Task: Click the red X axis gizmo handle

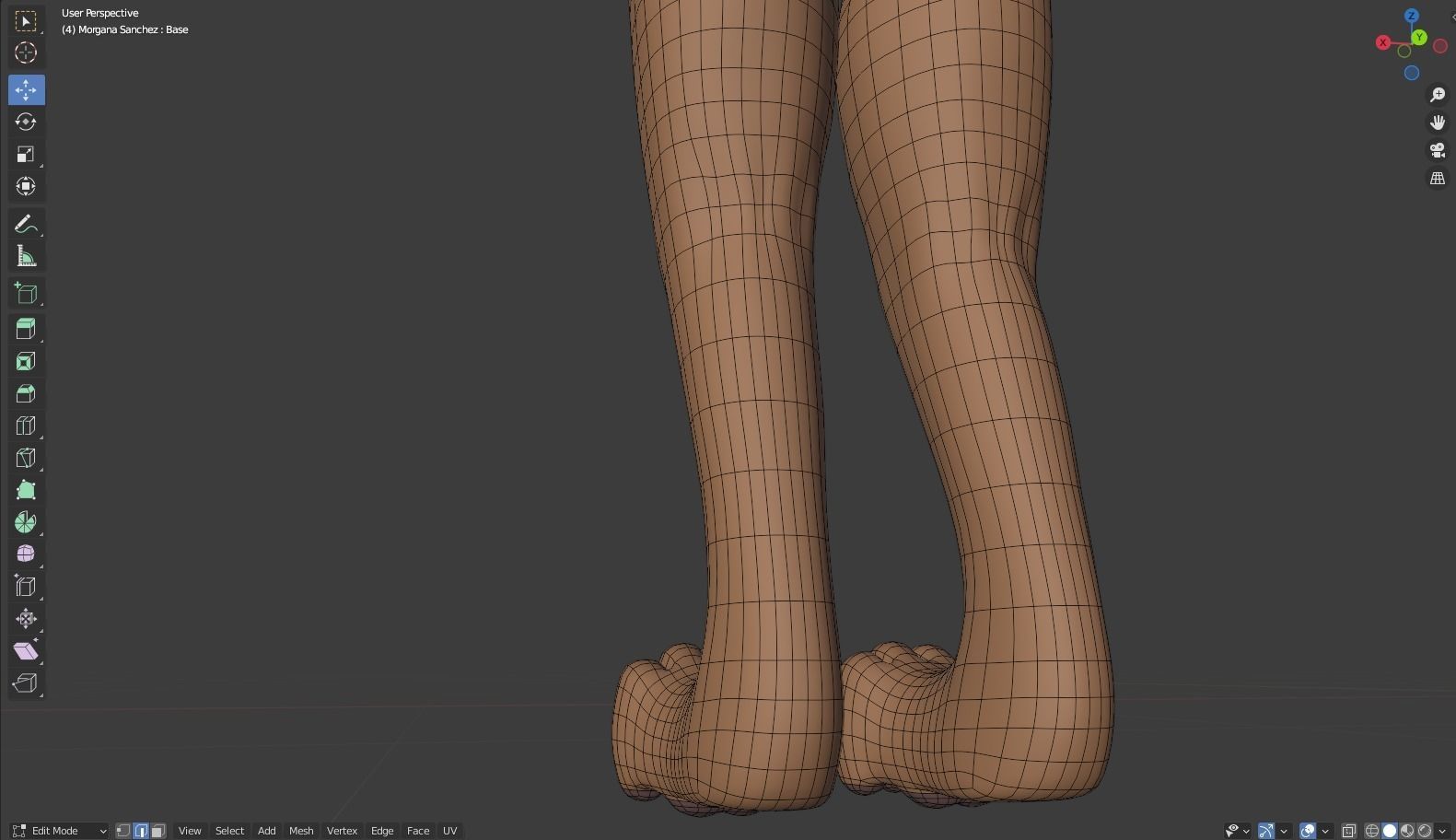Action: click(x=1382, y=42)
